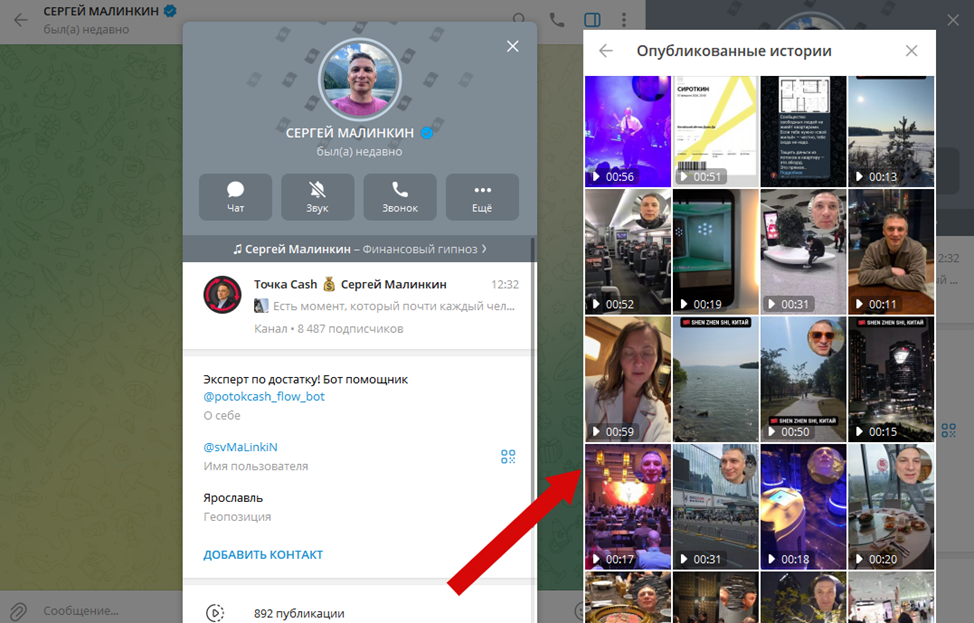Copy the @svMaLinkiN username

pos(240,447)
